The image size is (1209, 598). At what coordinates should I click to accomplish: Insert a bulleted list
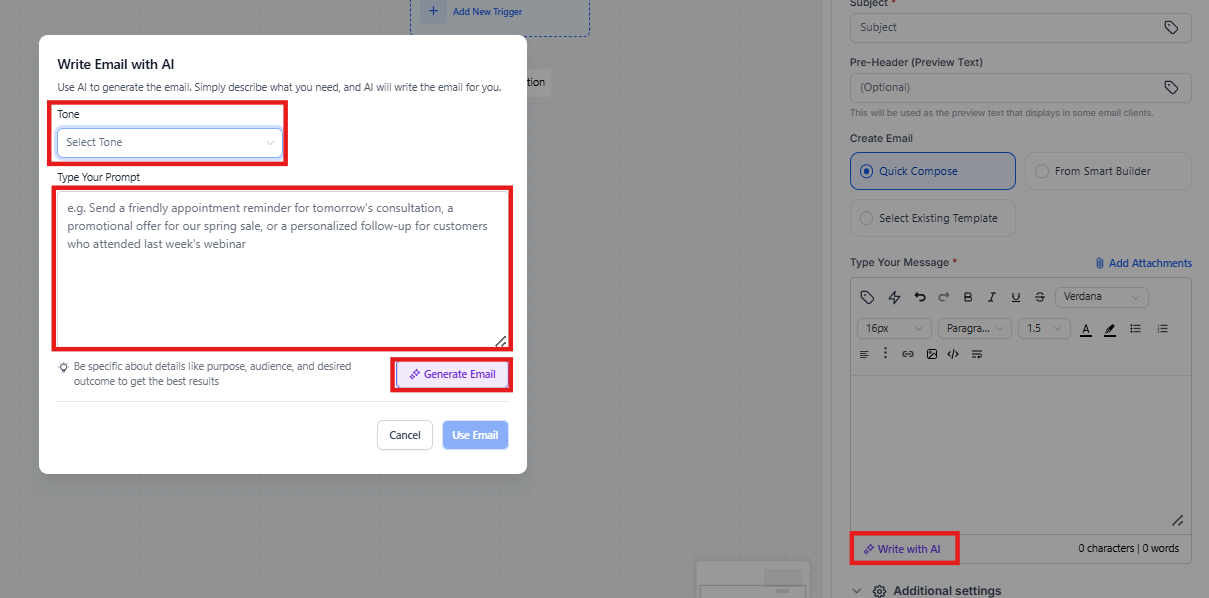click(x=1135, y=328)
